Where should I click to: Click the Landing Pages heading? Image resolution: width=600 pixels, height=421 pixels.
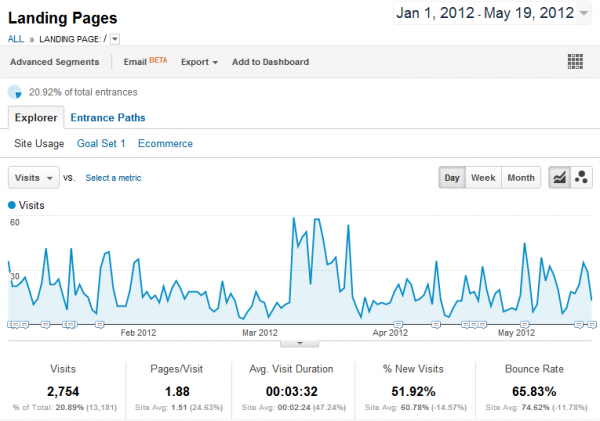[x=62, y=18]
